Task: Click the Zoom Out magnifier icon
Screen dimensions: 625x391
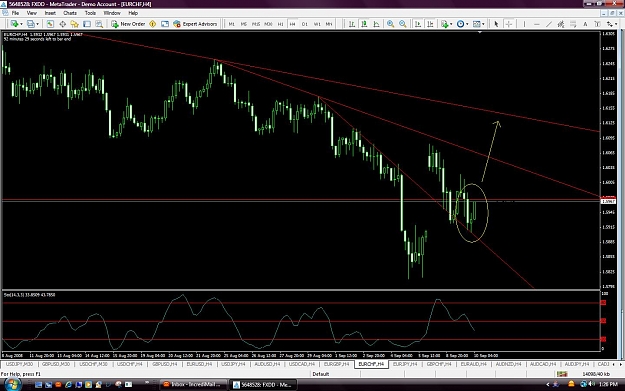Action: [x=403, y=24]
